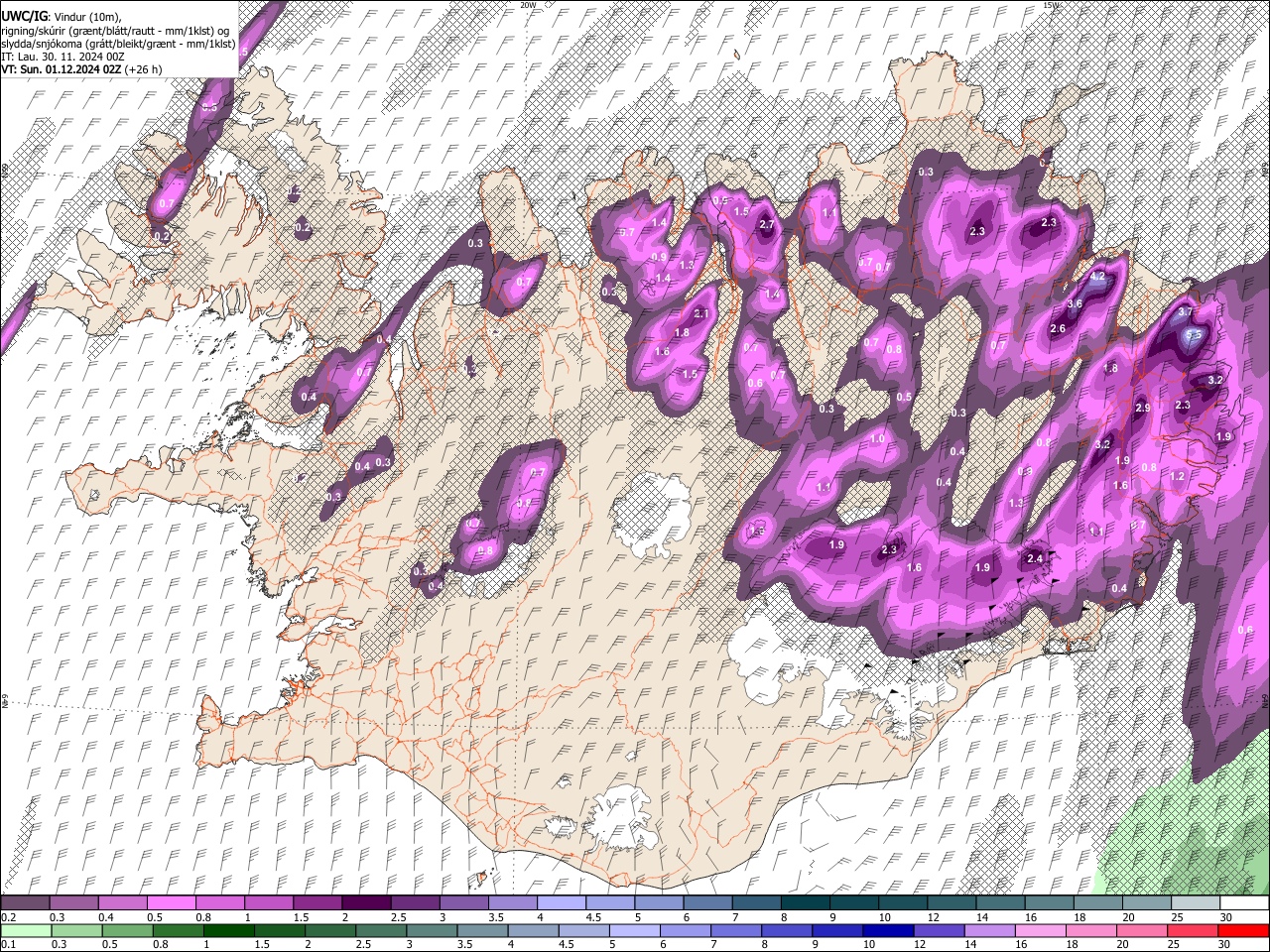This screenshot has width=1270, height=952.
Task: Select pink snow legend swatch between 0.5 and 0.8
Action: (x=171, y=903)
